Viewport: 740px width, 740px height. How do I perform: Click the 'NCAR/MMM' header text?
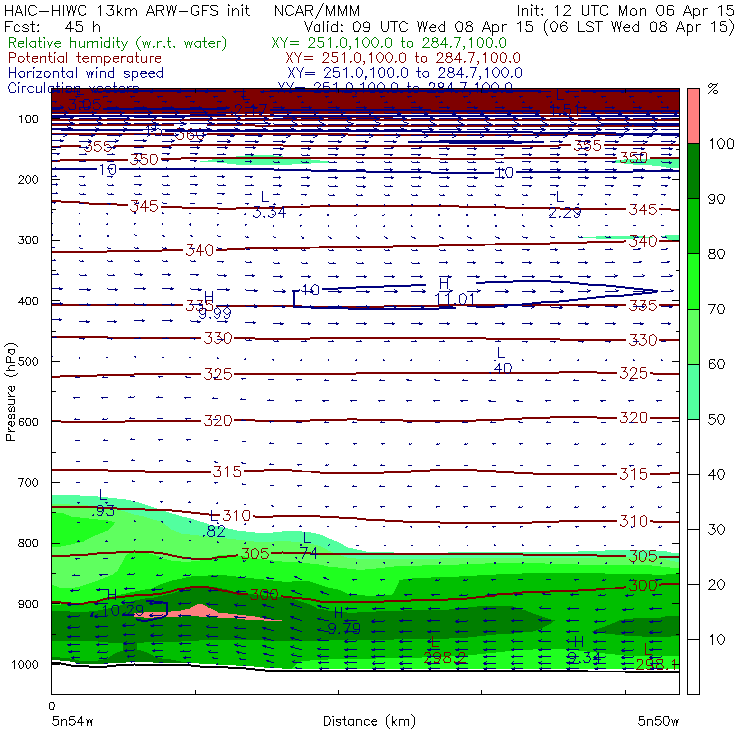point(317,11)
